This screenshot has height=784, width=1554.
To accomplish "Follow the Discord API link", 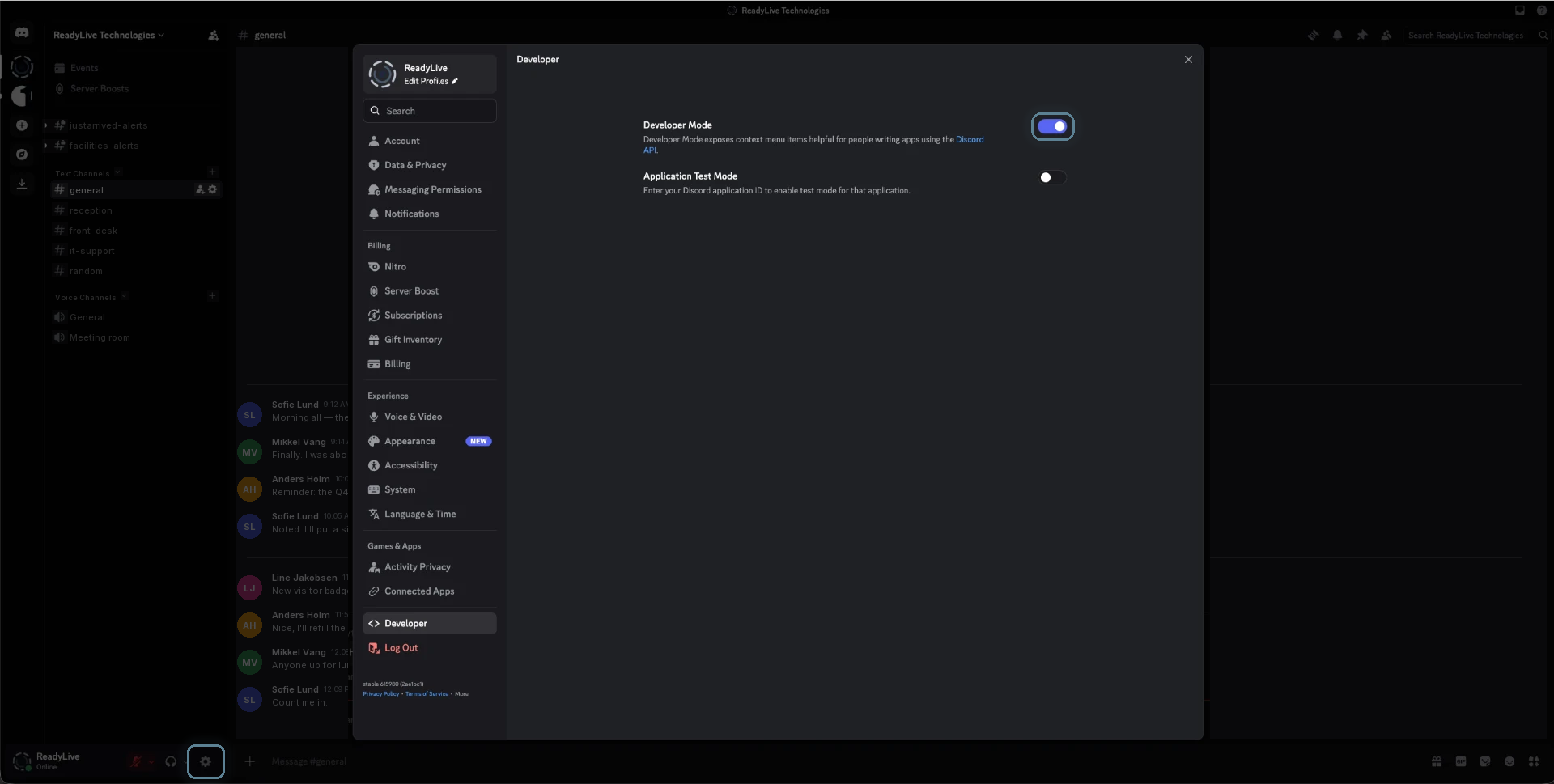I will click(970, 139).
